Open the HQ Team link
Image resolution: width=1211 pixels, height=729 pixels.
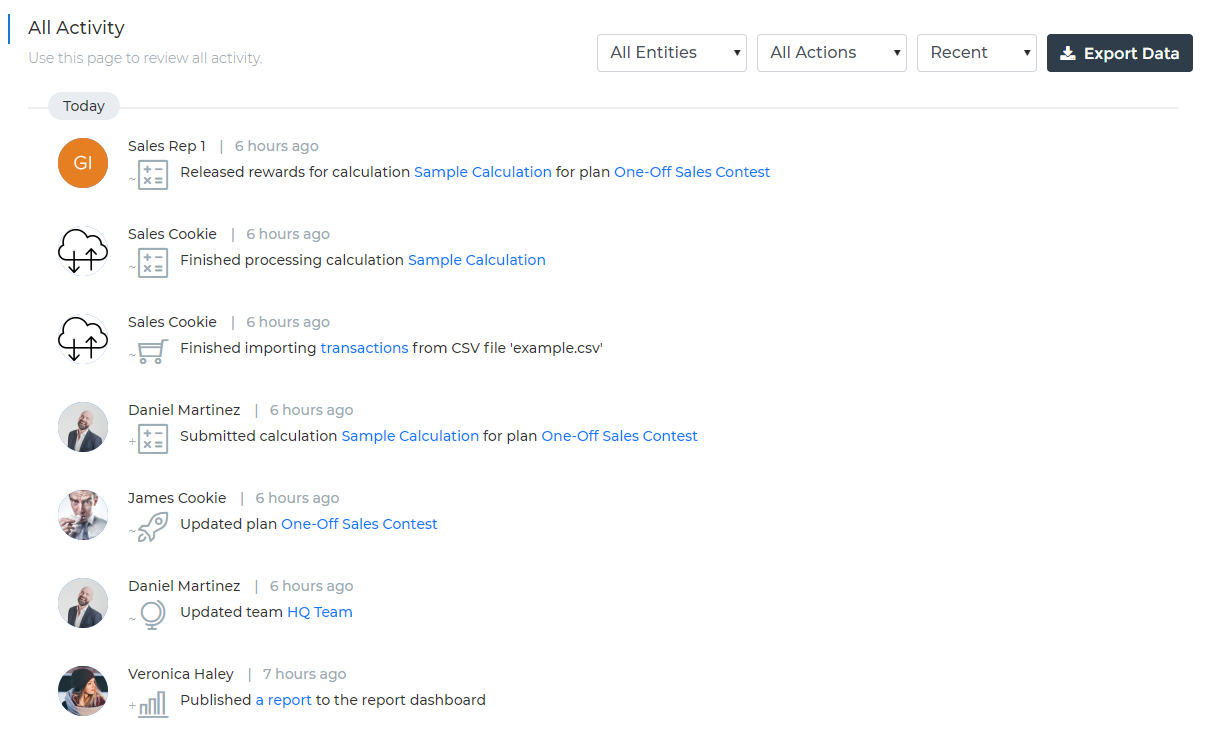click(x=319, y=612)
